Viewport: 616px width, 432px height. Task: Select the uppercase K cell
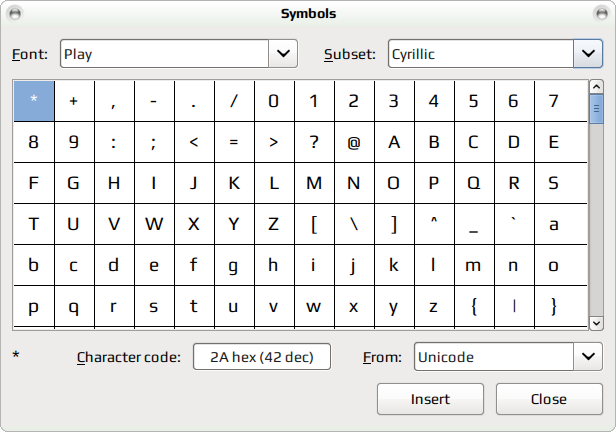[x=234, y=183]
